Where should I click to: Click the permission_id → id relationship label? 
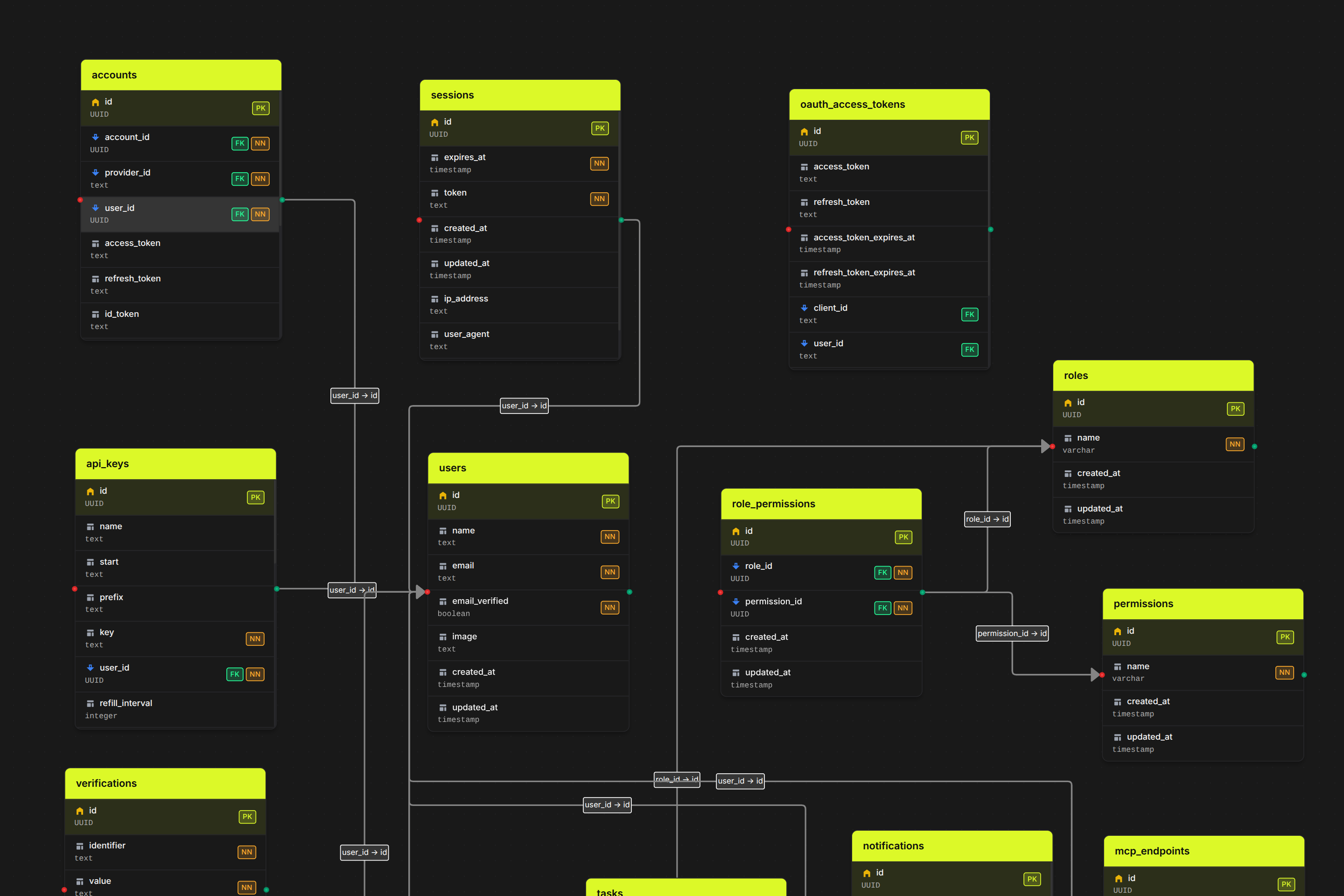coord(1012,633)
